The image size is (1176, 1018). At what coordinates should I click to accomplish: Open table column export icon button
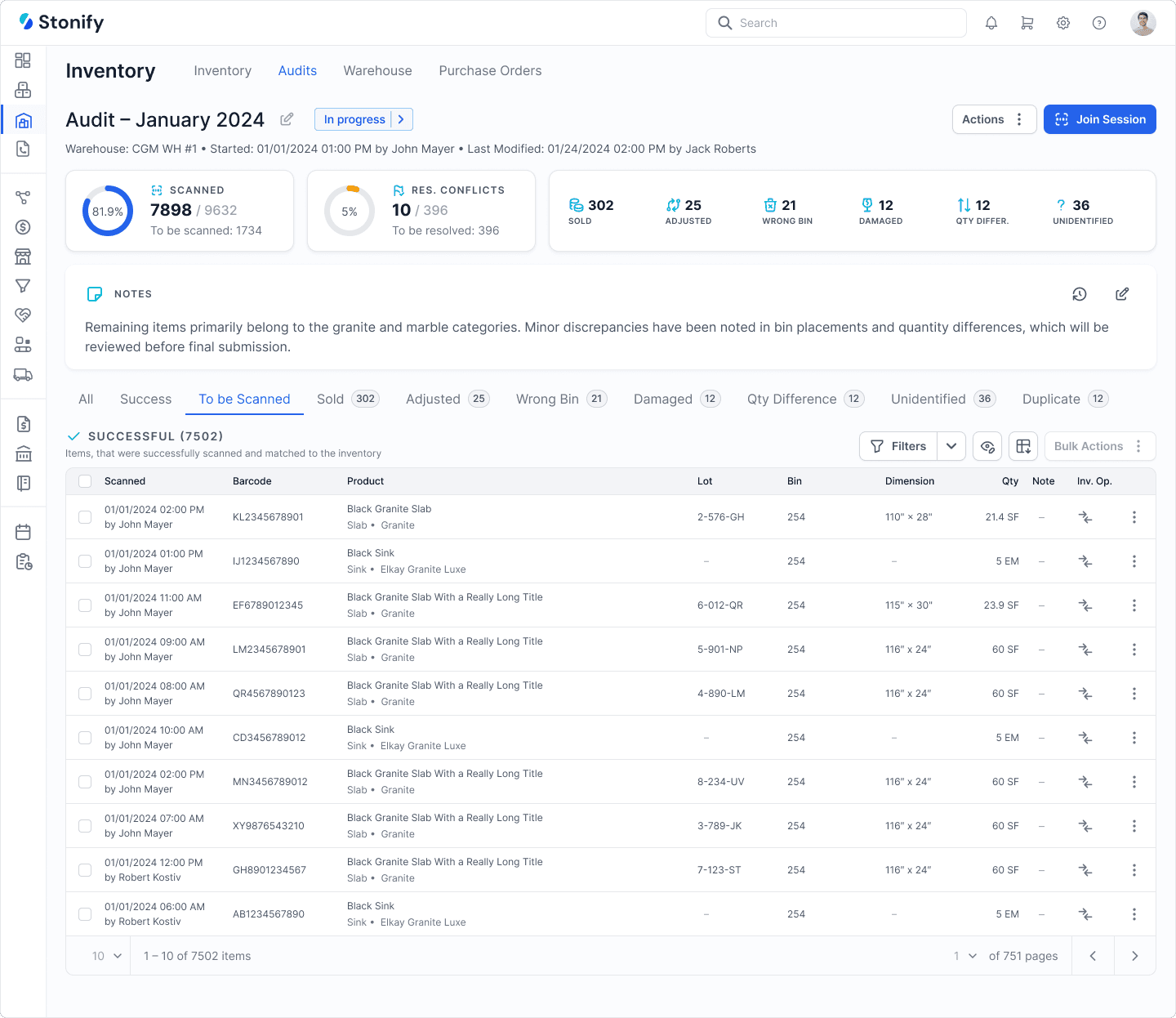coord(1023,446)
